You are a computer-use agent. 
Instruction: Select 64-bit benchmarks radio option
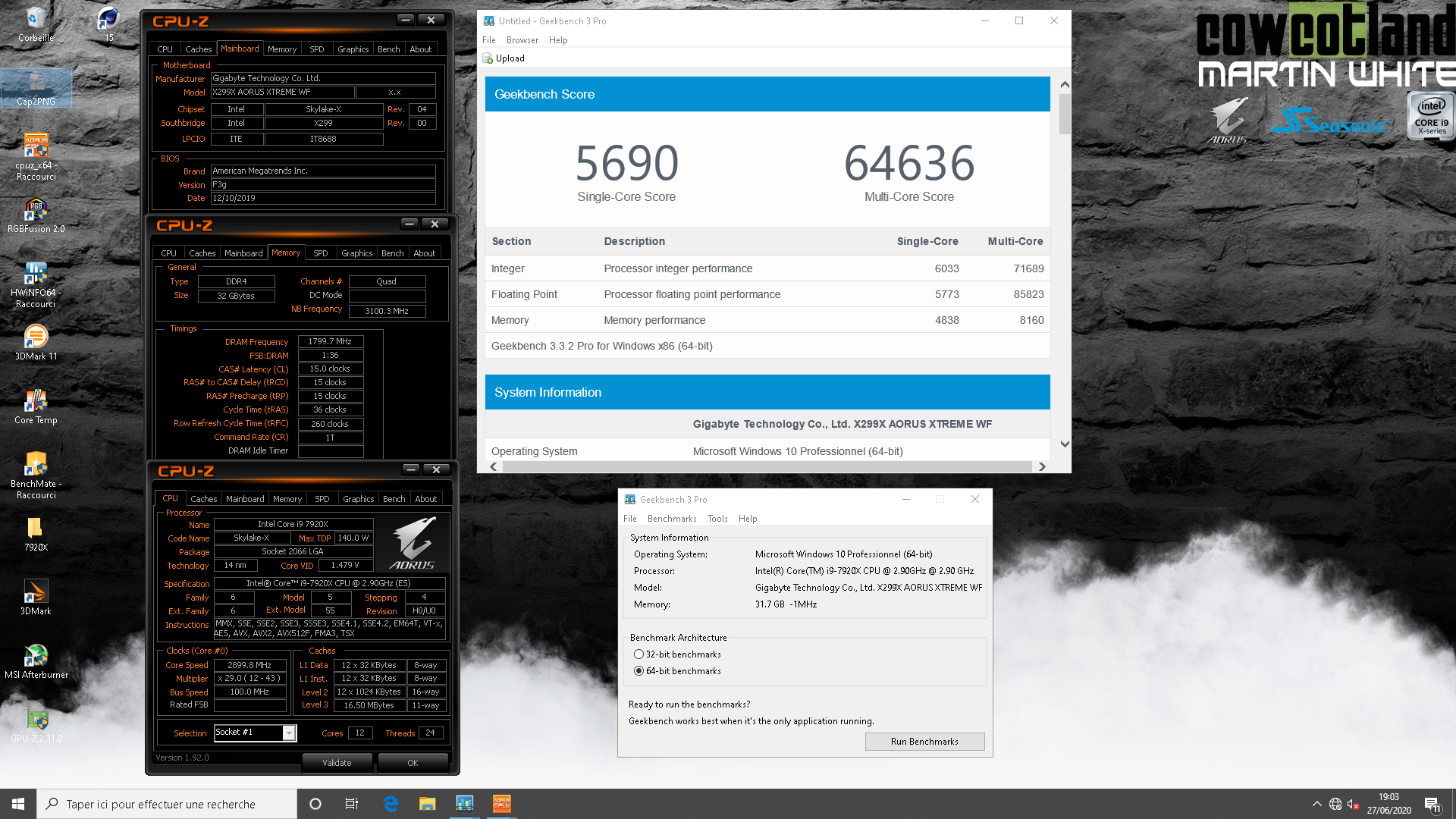(639, 671)
